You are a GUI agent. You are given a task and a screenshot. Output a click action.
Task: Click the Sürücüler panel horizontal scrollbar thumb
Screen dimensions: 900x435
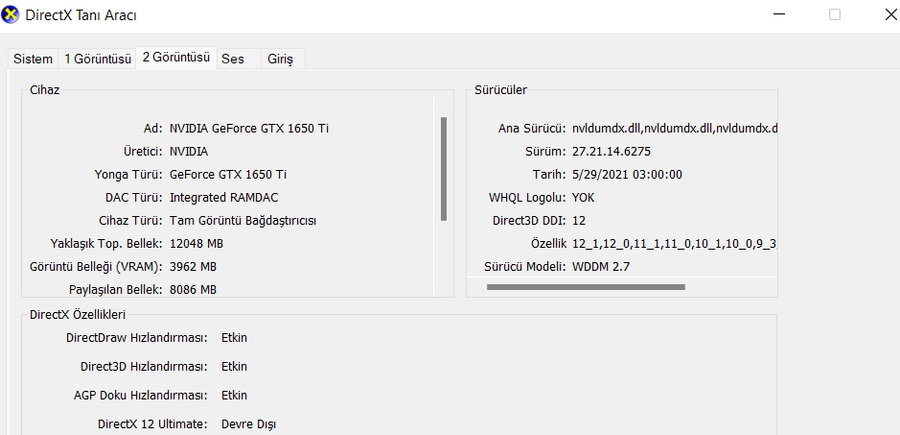tap(585, 286)
